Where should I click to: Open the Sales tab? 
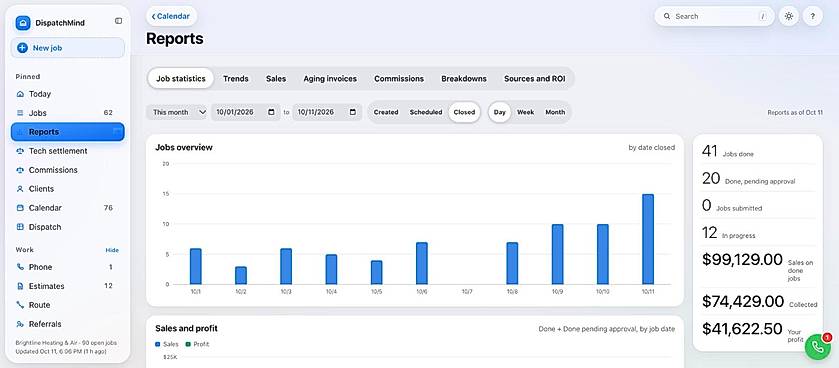(x=276, y=79)
